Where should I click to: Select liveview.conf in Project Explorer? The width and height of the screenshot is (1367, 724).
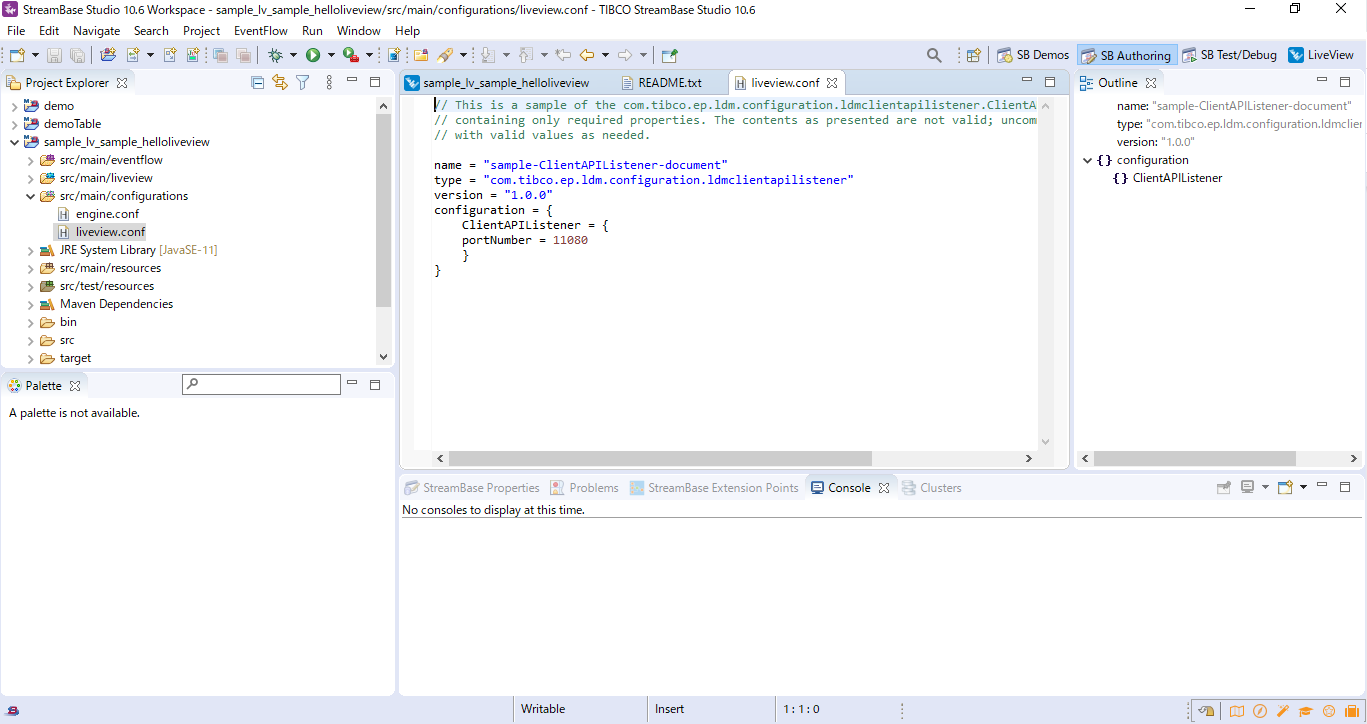pyautogui.click(x=110, y=232)
